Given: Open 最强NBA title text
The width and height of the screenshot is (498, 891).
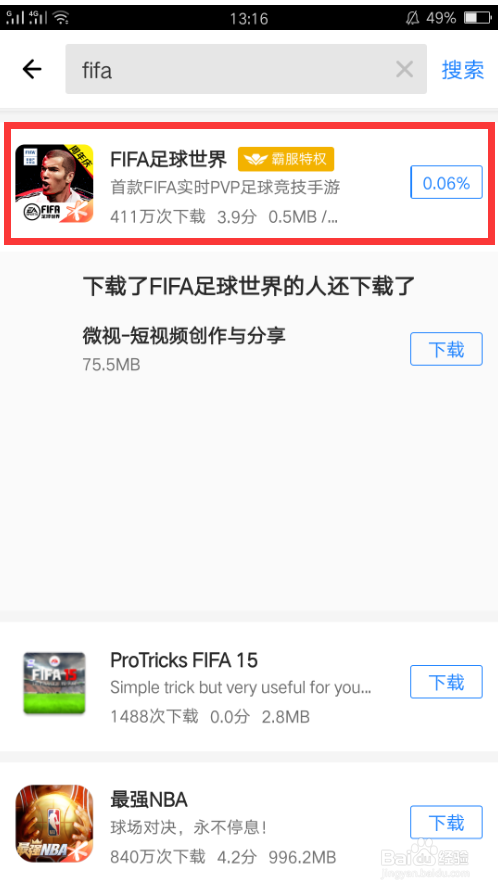Looking at the screenshot, I should tap(149, 800).
